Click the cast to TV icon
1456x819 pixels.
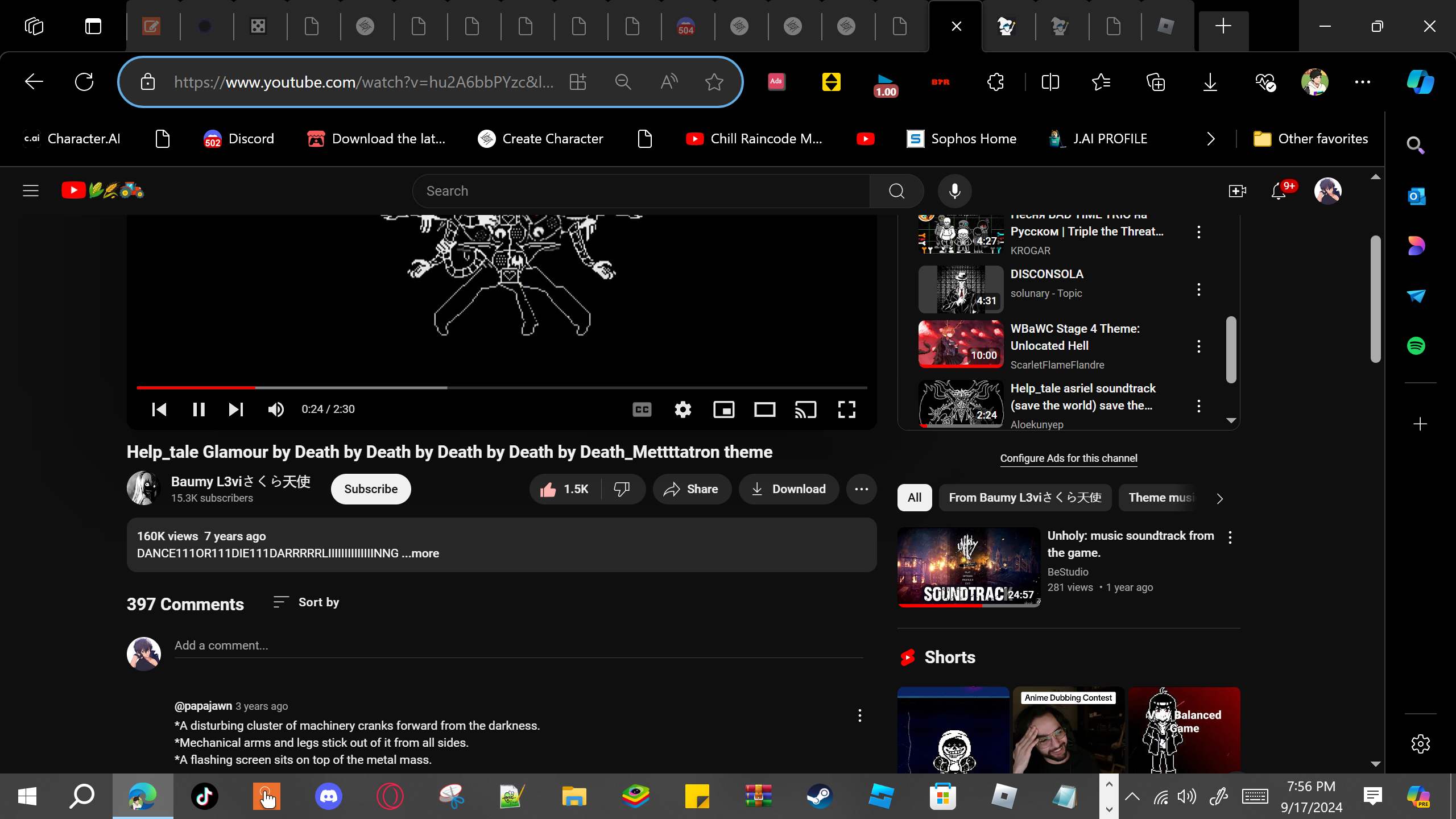(x=805, y=409)
